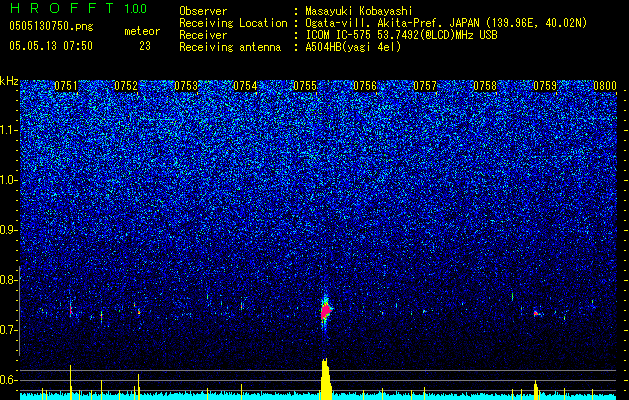The height and width of the screenshot is (400, 629).
Task: Click the 0754 time marker
Action: pyautogui.click(x=245, y=86)
